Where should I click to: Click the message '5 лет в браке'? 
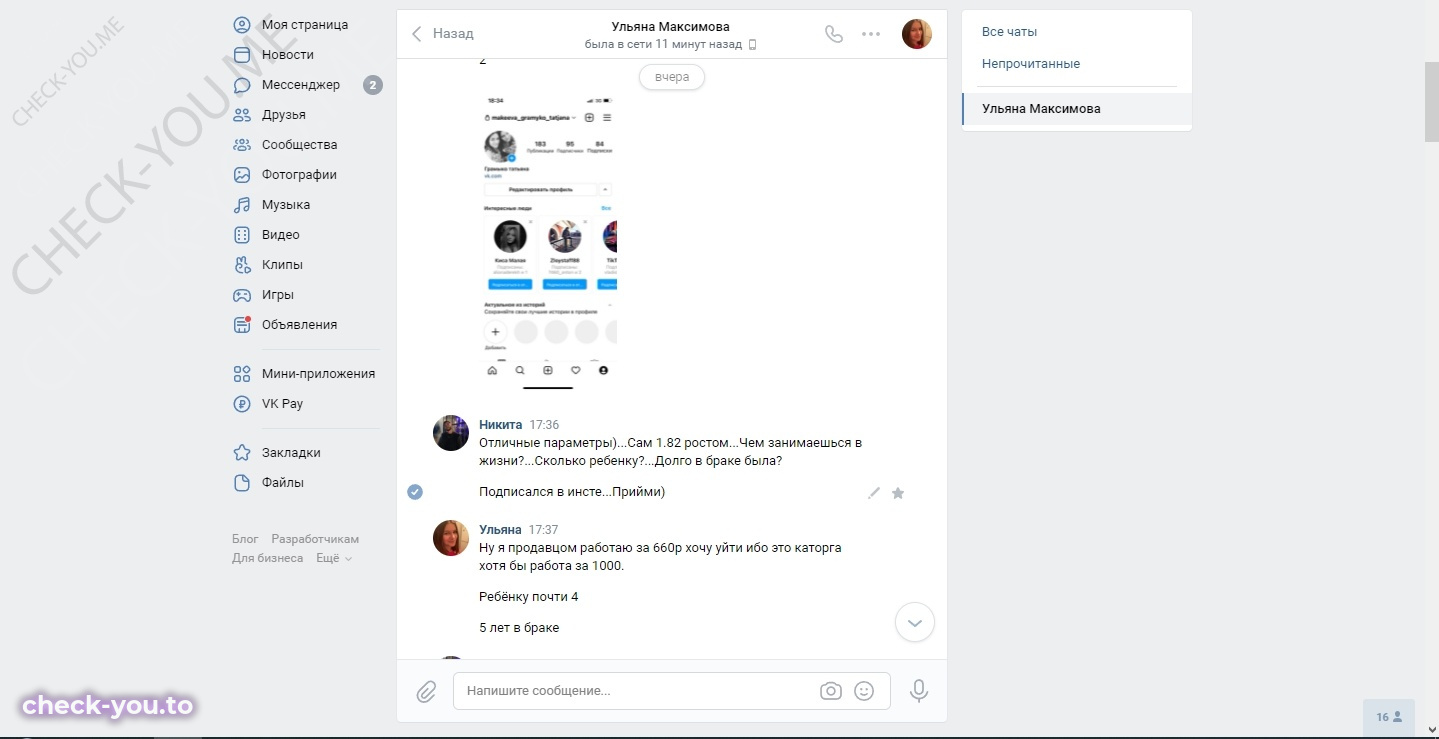[x=519, y=628]
